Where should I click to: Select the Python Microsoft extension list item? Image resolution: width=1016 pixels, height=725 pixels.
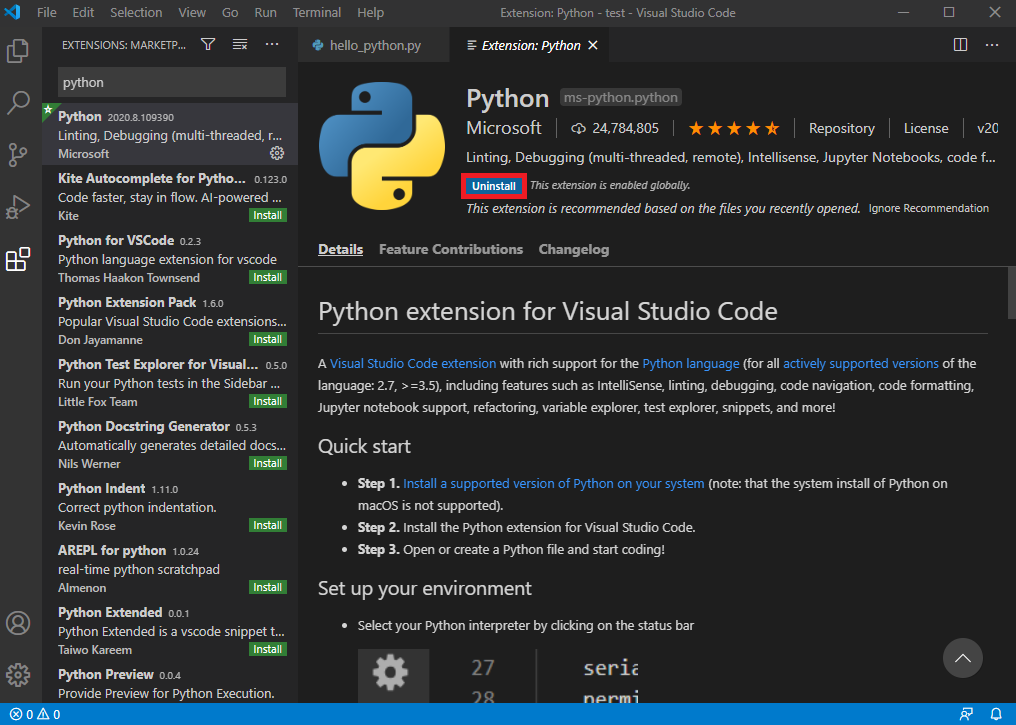tap(170, 134)
